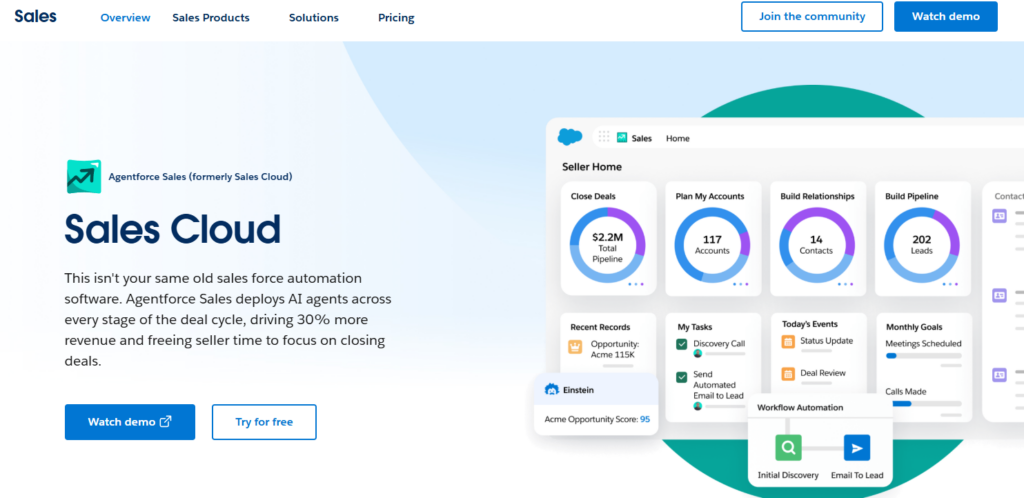Click the Workflow Automation heading

coord(800,407)
